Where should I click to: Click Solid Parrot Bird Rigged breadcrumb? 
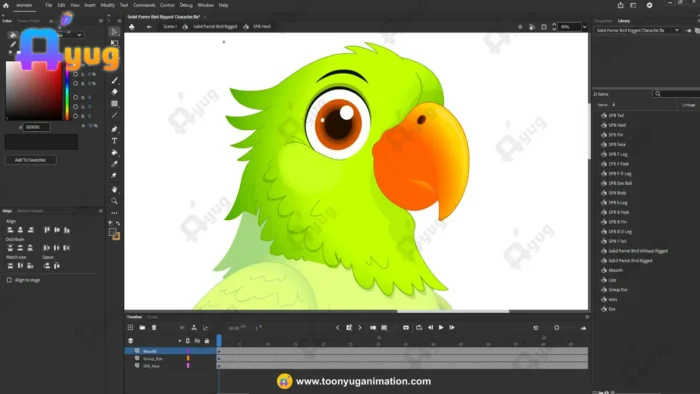(x=215, y=27)
